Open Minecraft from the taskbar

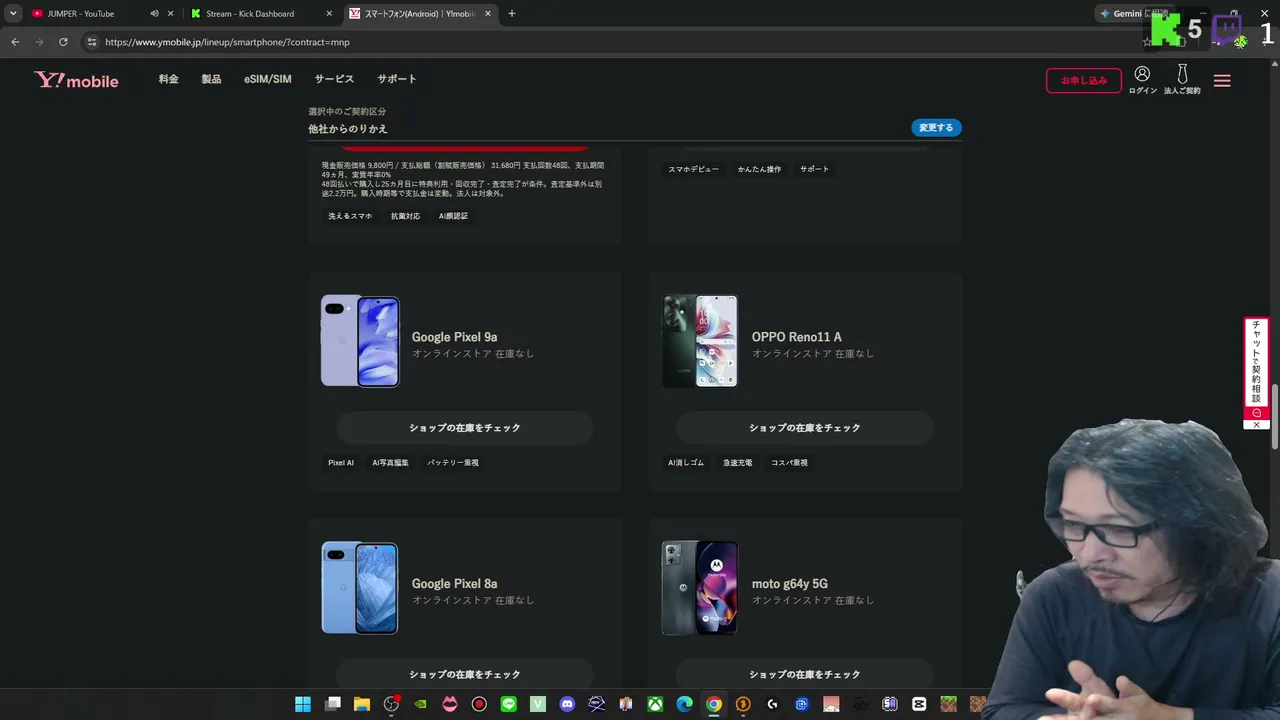(x=948, y=704)
